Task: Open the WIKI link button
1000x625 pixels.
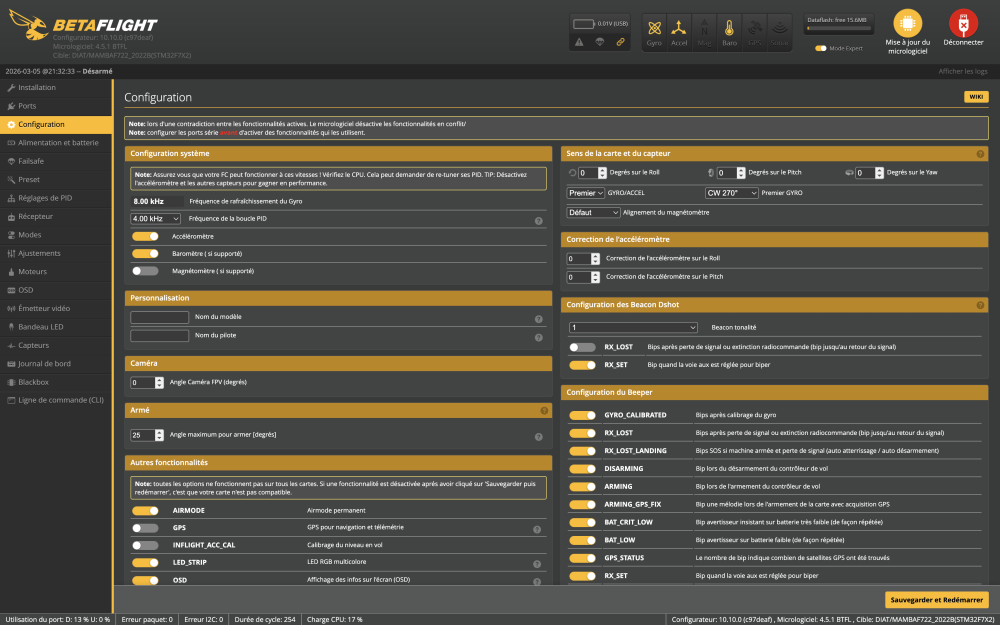Action: click(x=975, y=97)
